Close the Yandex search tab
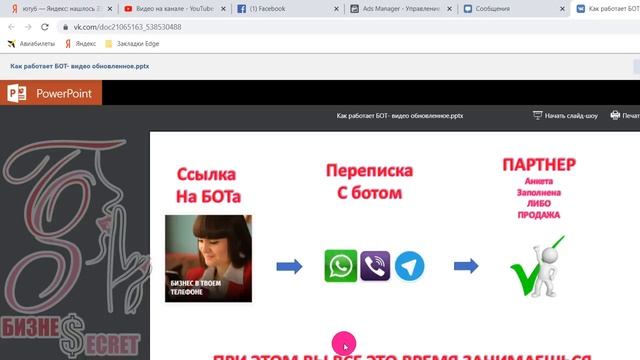The height and width of the screenshot is (360, 640). click(110, 9)
